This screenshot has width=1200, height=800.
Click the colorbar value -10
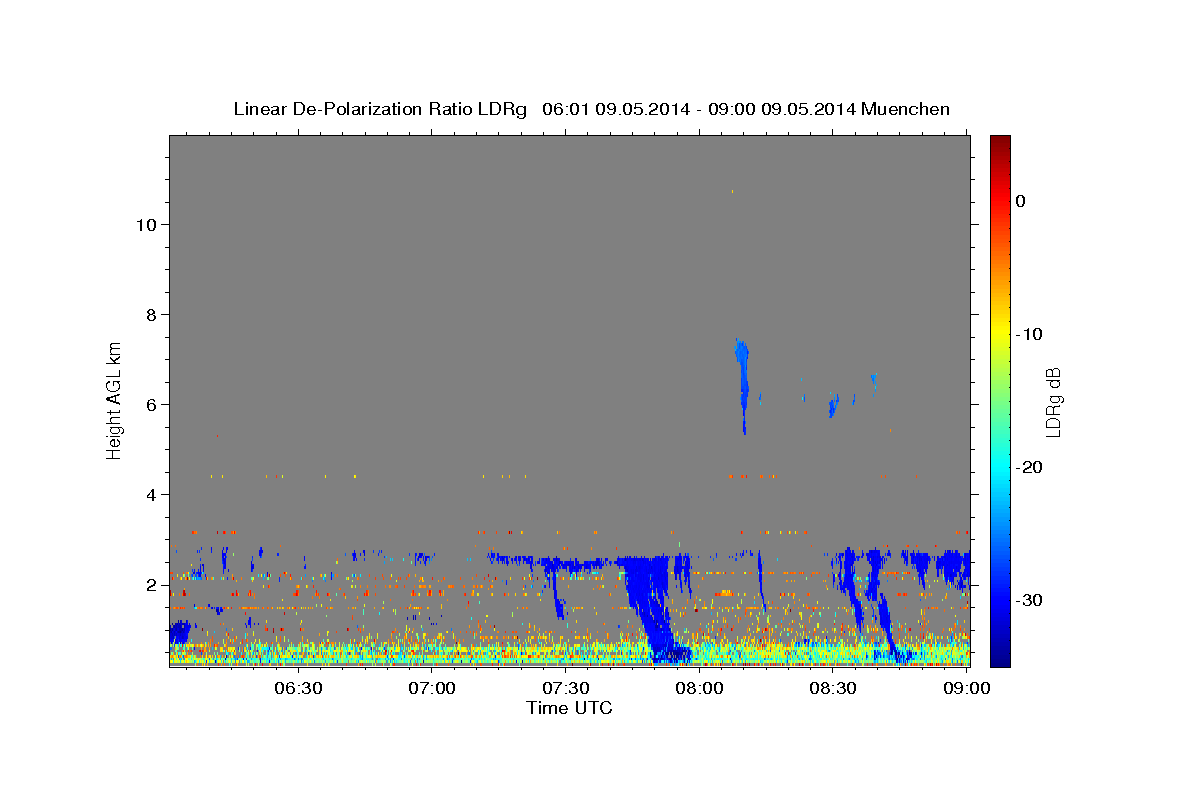1027,334
